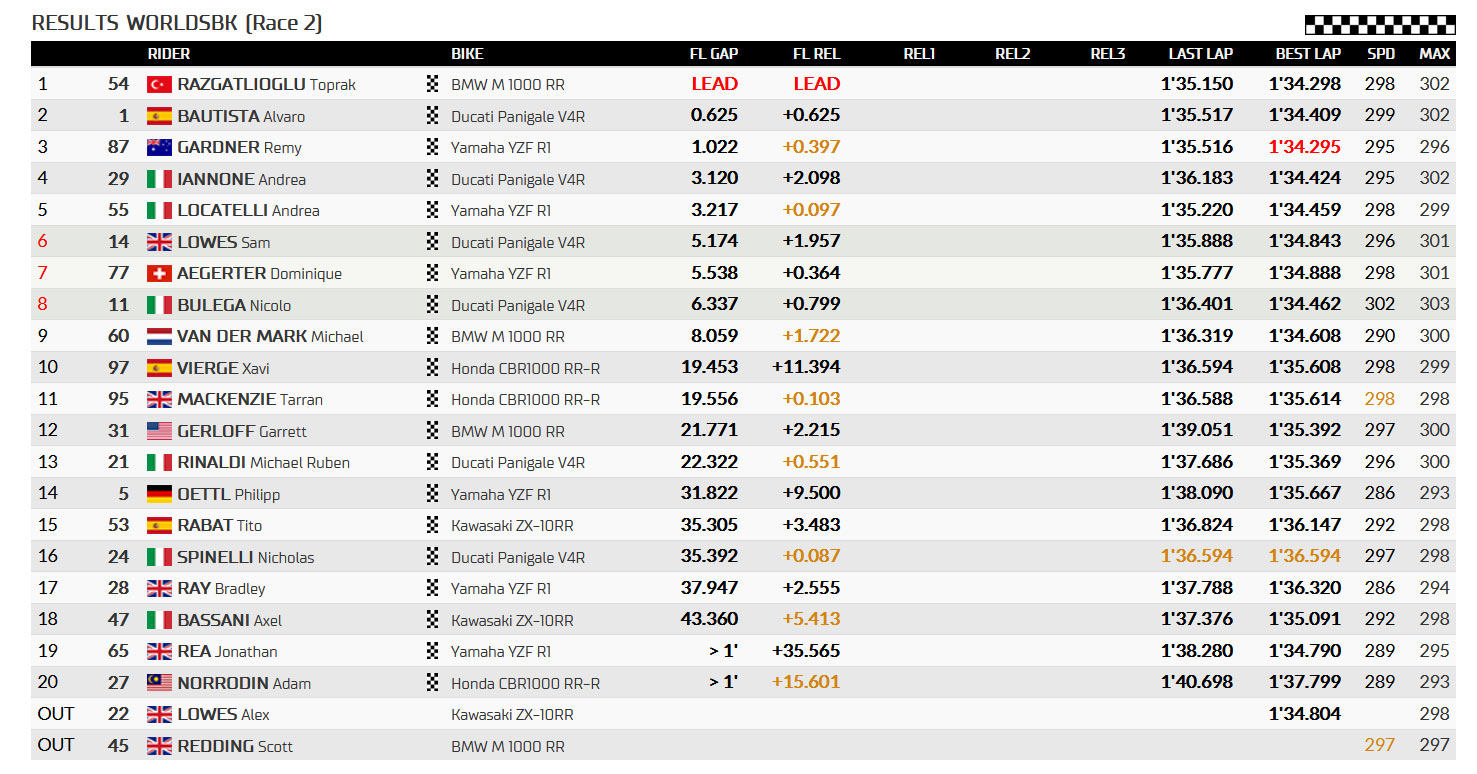Click the chequered flag icon in Norrodin's row
This screenshot has height=774, width=1477.
433,683
